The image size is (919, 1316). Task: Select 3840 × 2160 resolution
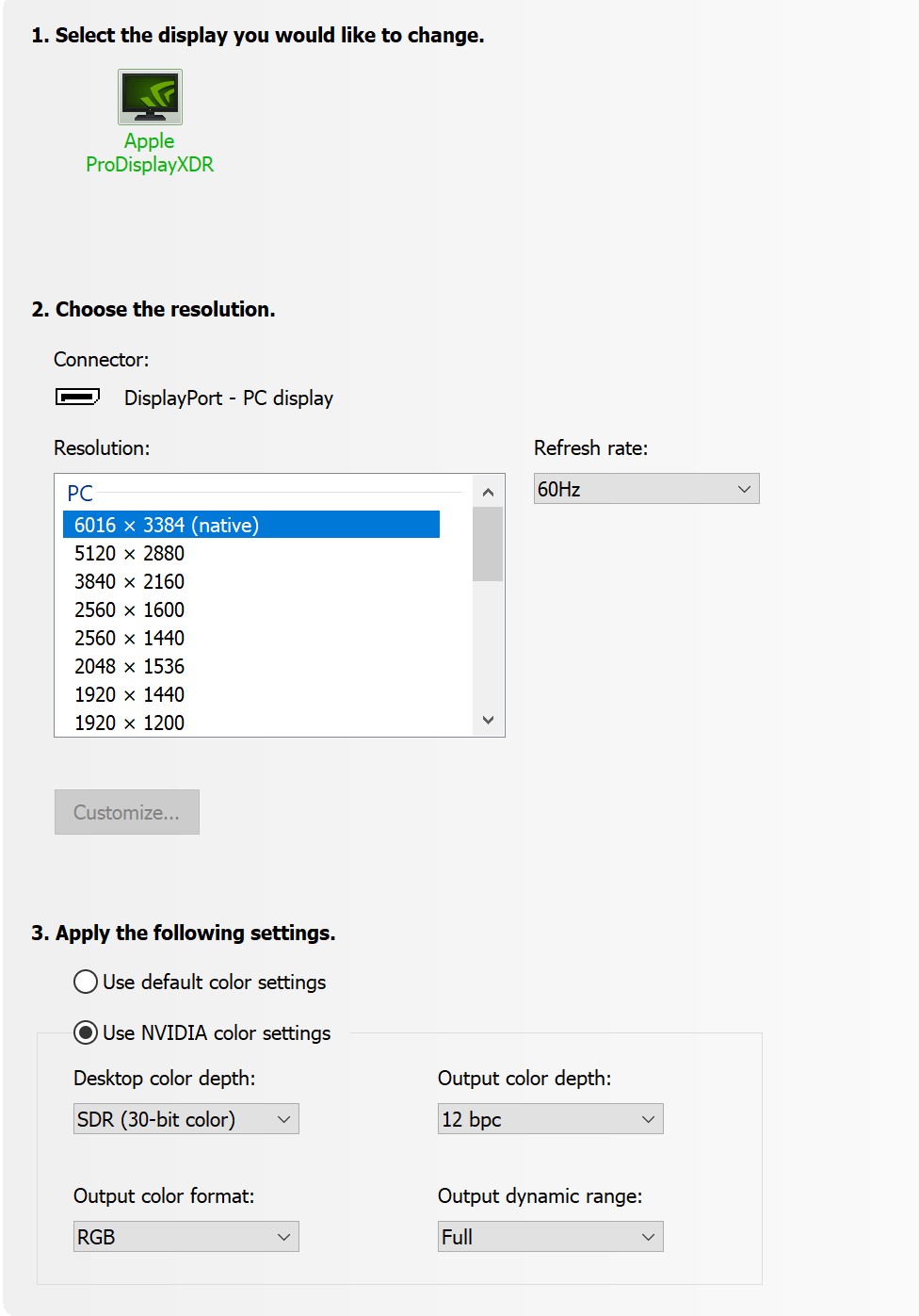click(130, 581)
